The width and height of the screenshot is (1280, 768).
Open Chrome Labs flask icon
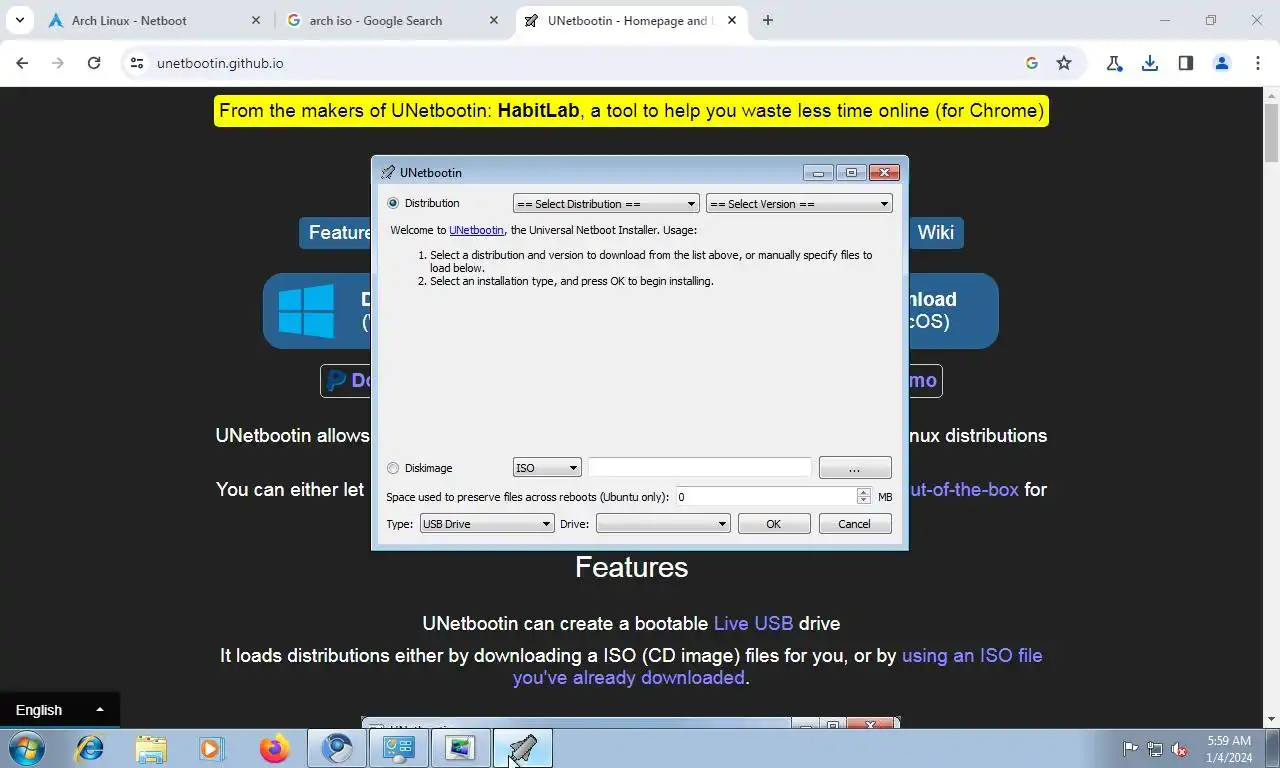(1114, 63)
